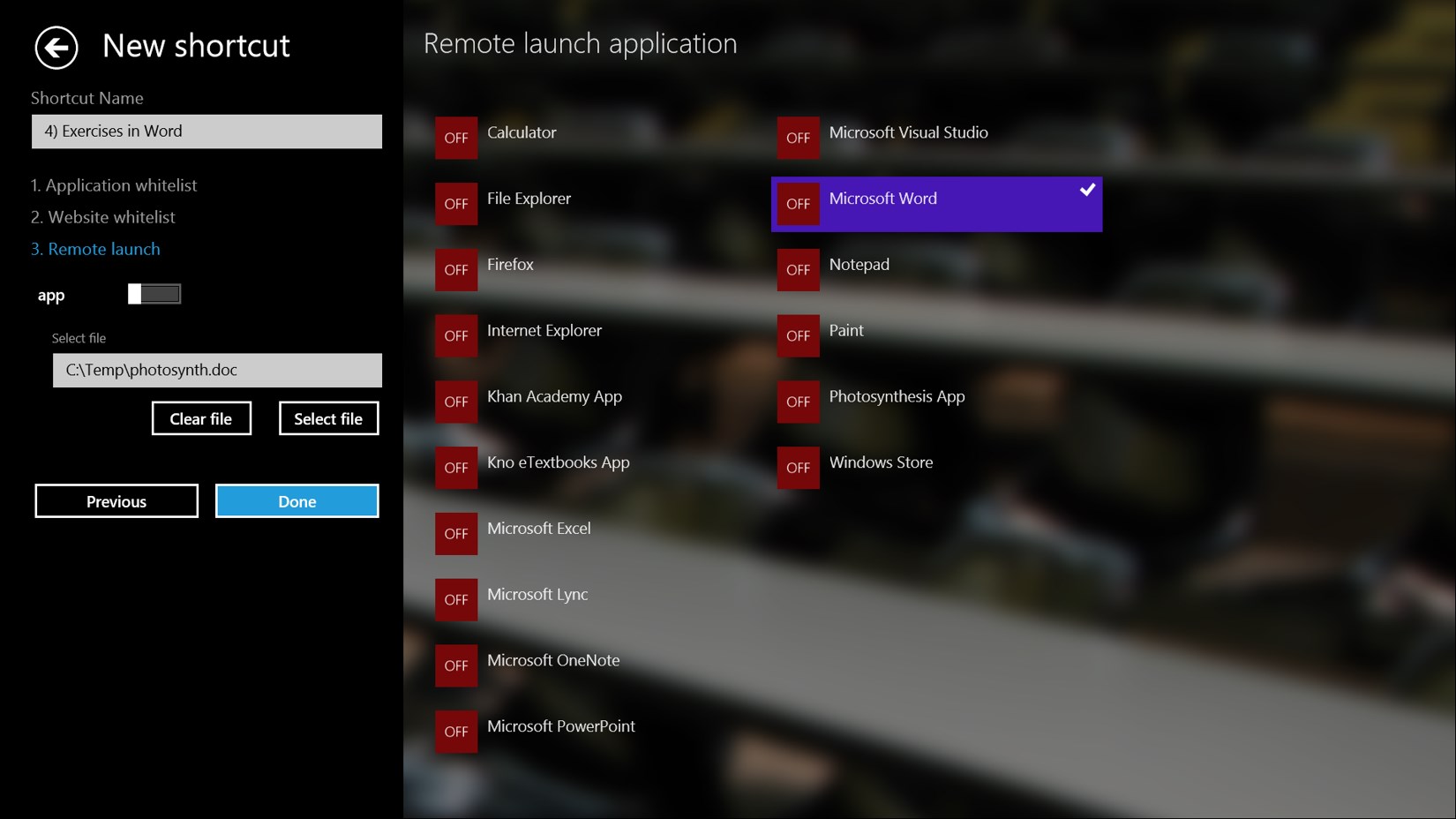The width and height of the screenshot is (1456, 819).
Task: Switch on the Notepad OFF tile
Action: (798, 270)
